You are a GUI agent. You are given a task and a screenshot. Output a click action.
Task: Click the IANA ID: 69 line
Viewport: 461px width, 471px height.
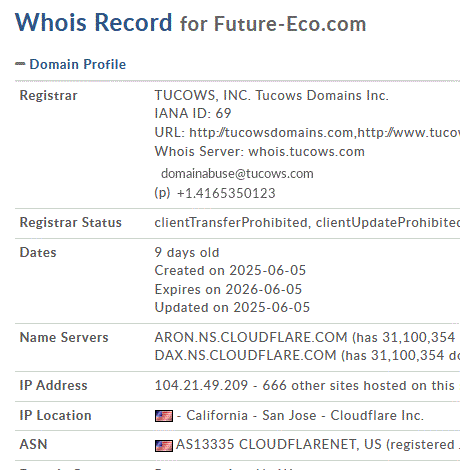click(x=193, y=113)
